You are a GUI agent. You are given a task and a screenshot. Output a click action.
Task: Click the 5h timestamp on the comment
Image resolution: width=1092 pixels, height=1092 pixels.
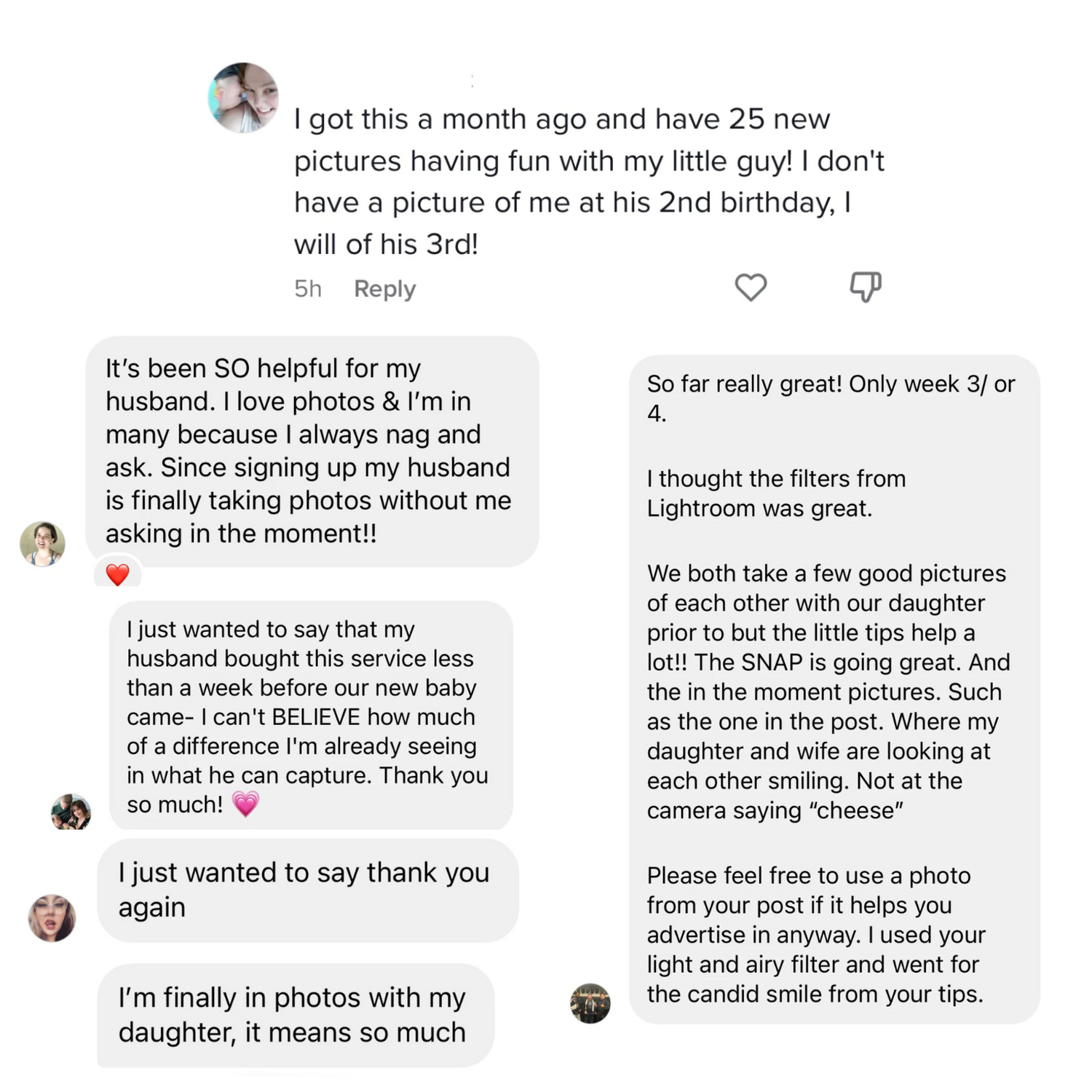point(308,289)
